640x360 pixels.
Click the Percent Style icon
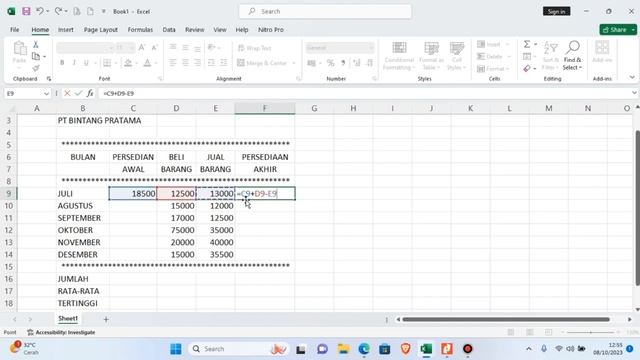tap(330, 63)
